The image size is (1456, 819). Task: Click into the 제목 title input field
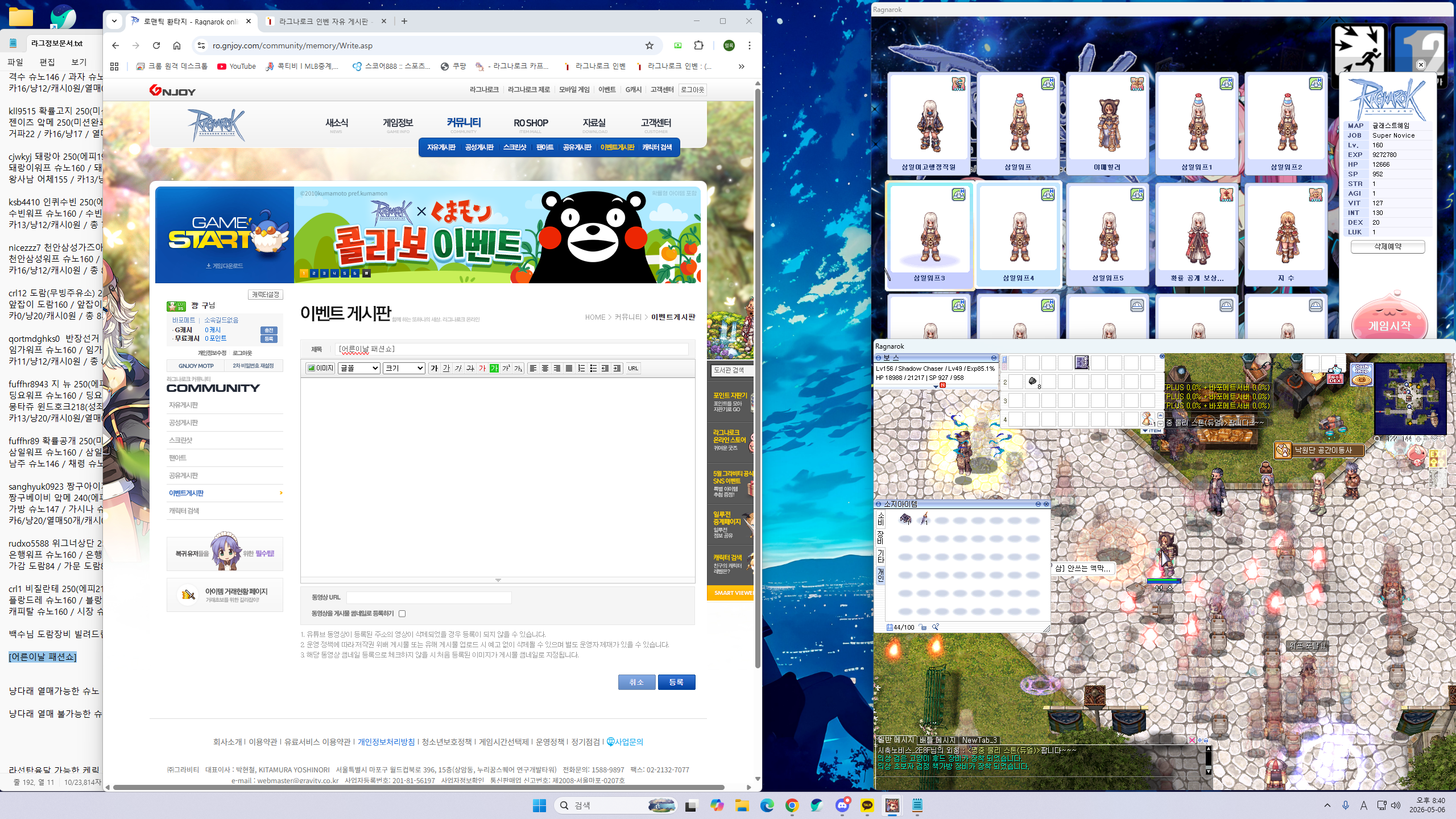click(x=512, y=349)
